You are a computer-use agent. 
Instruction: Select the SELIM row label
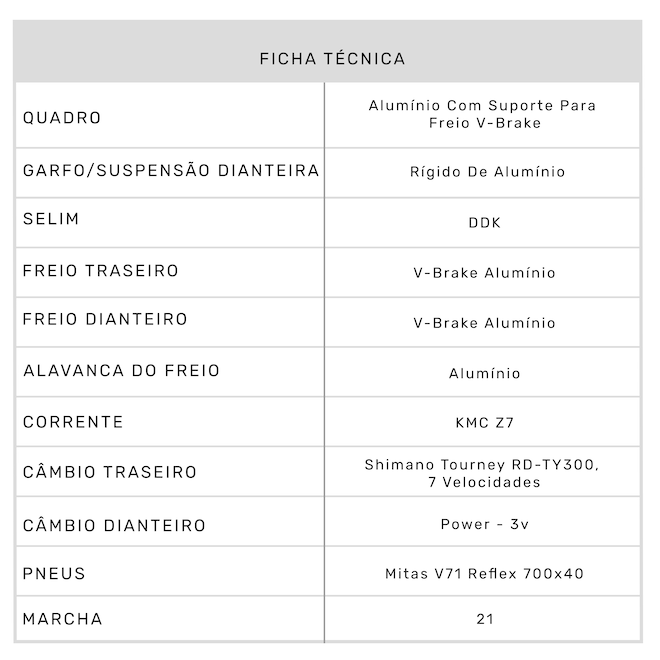(x=51, y=219)
